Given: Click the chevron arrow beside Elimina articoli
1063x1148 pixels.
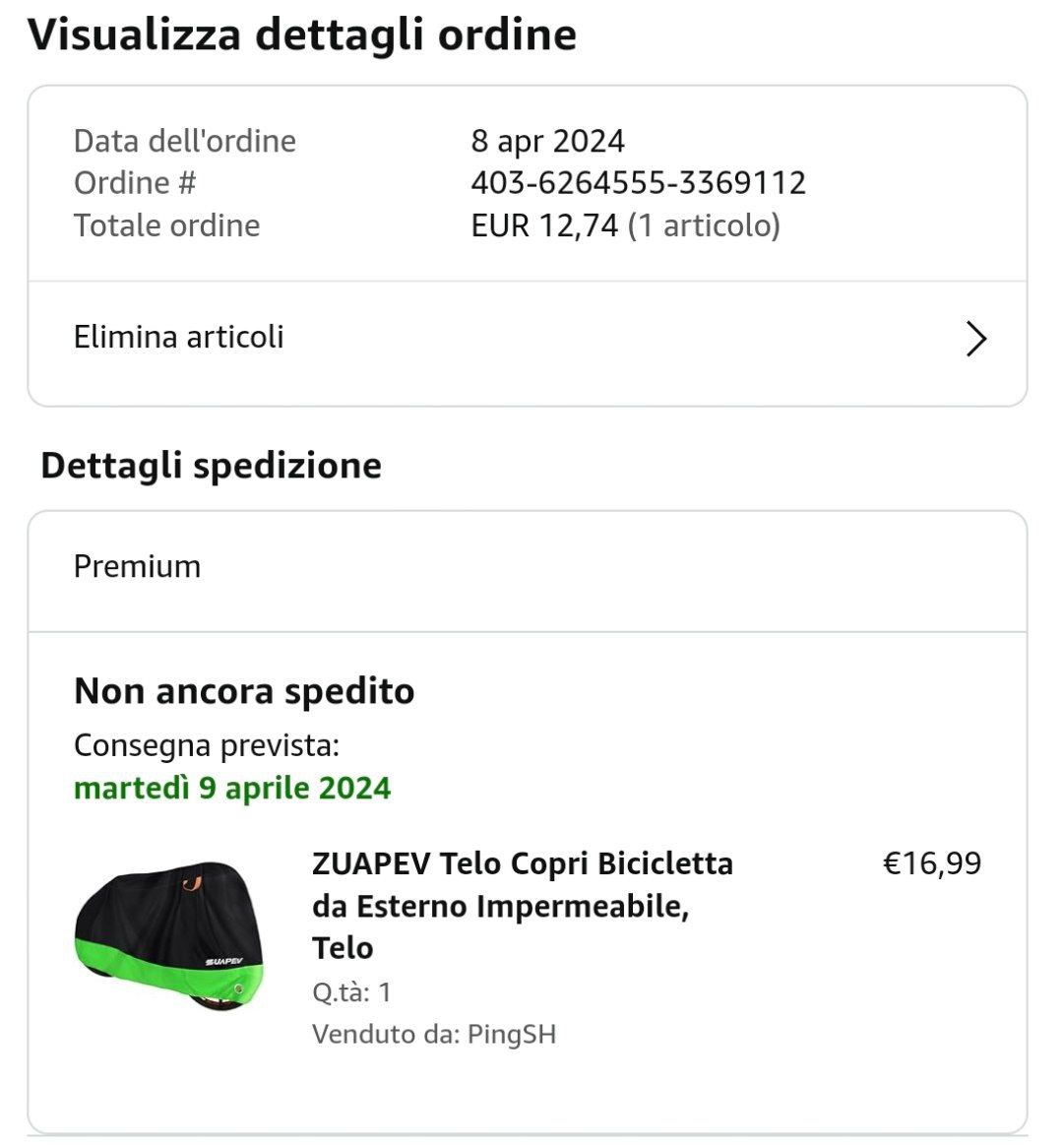Looking at the screenshot, I should point(975,339).
